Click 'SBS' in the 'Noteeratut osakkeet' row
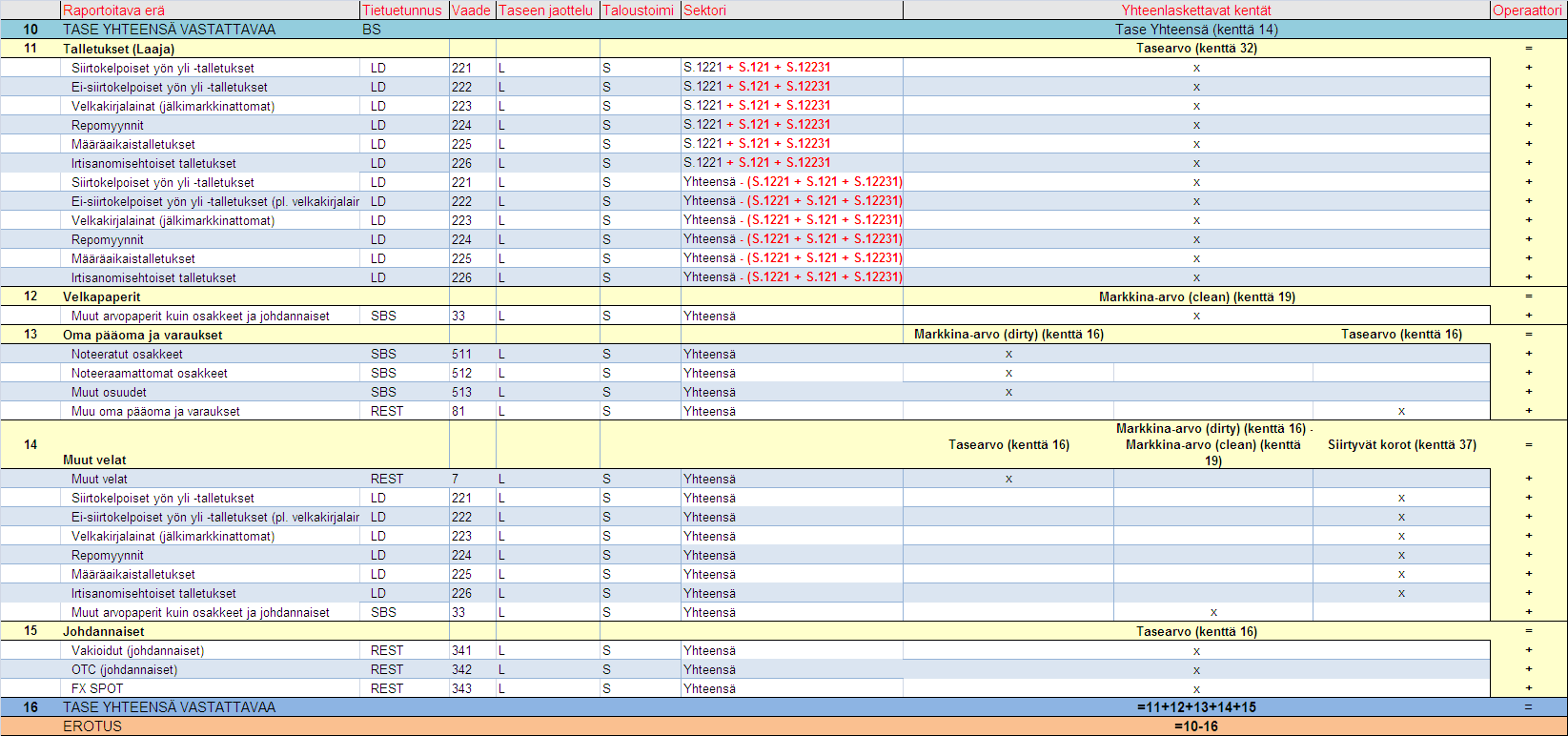This screenshot has height=736, width=1568. pos(383,354)
